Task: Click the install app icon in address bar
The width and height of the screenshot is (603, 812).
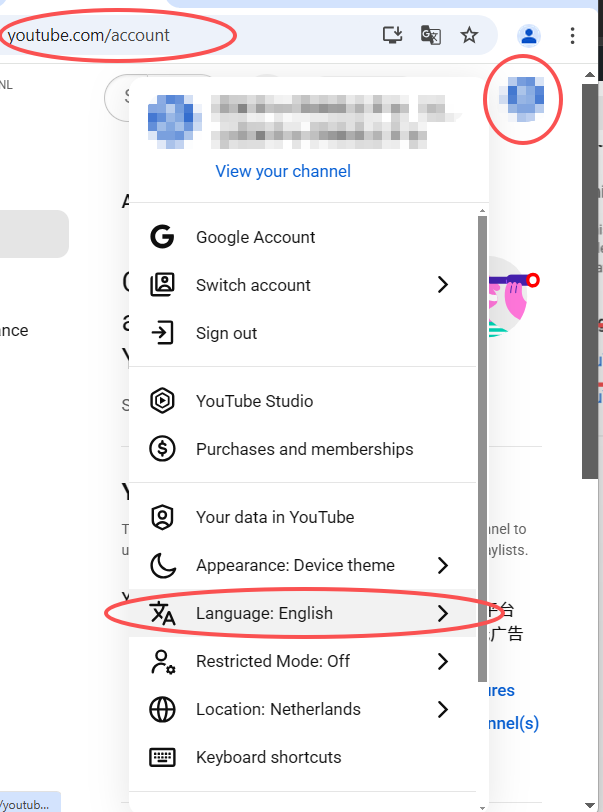Action: [x=393, y=36]
